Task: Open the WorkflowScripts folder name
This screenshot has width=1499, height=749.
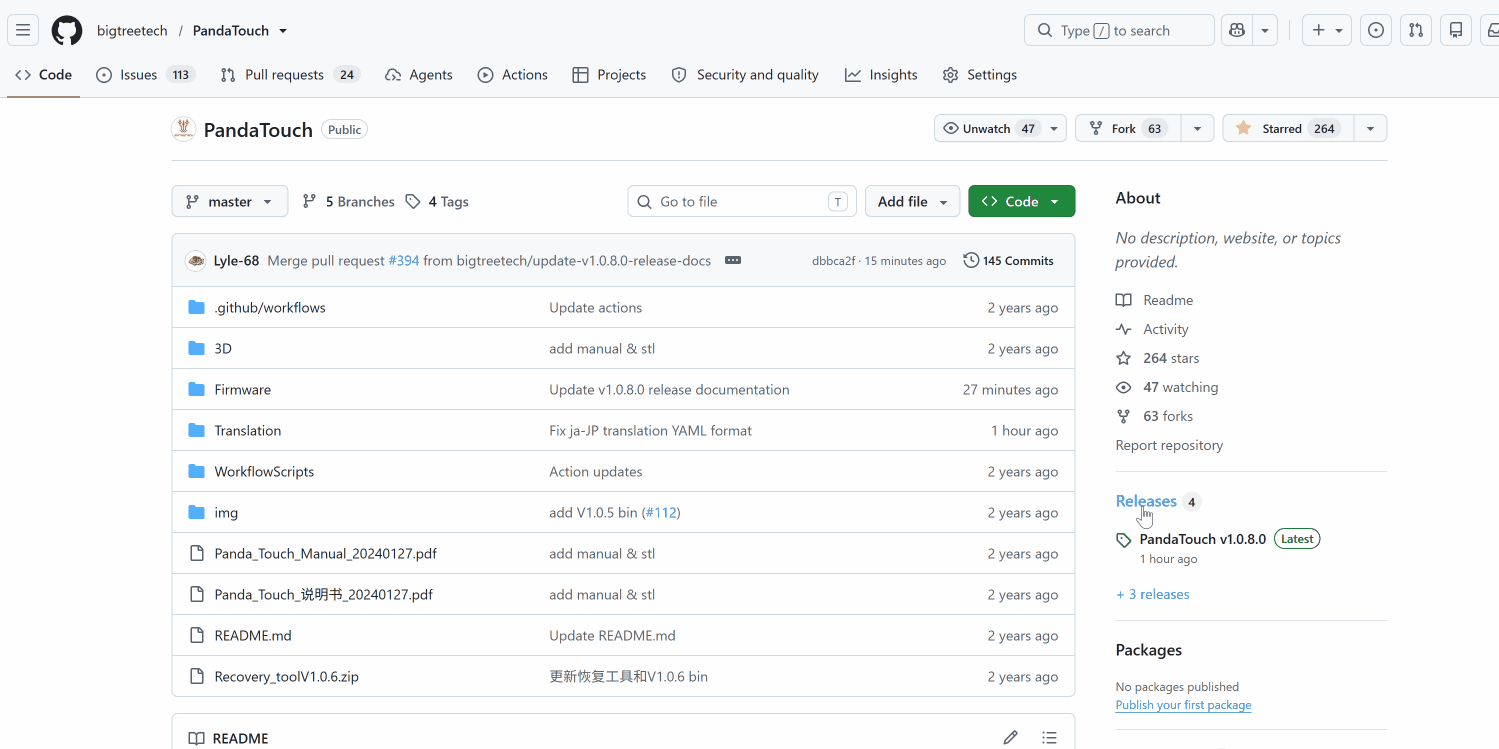Action: click(264, 472)
